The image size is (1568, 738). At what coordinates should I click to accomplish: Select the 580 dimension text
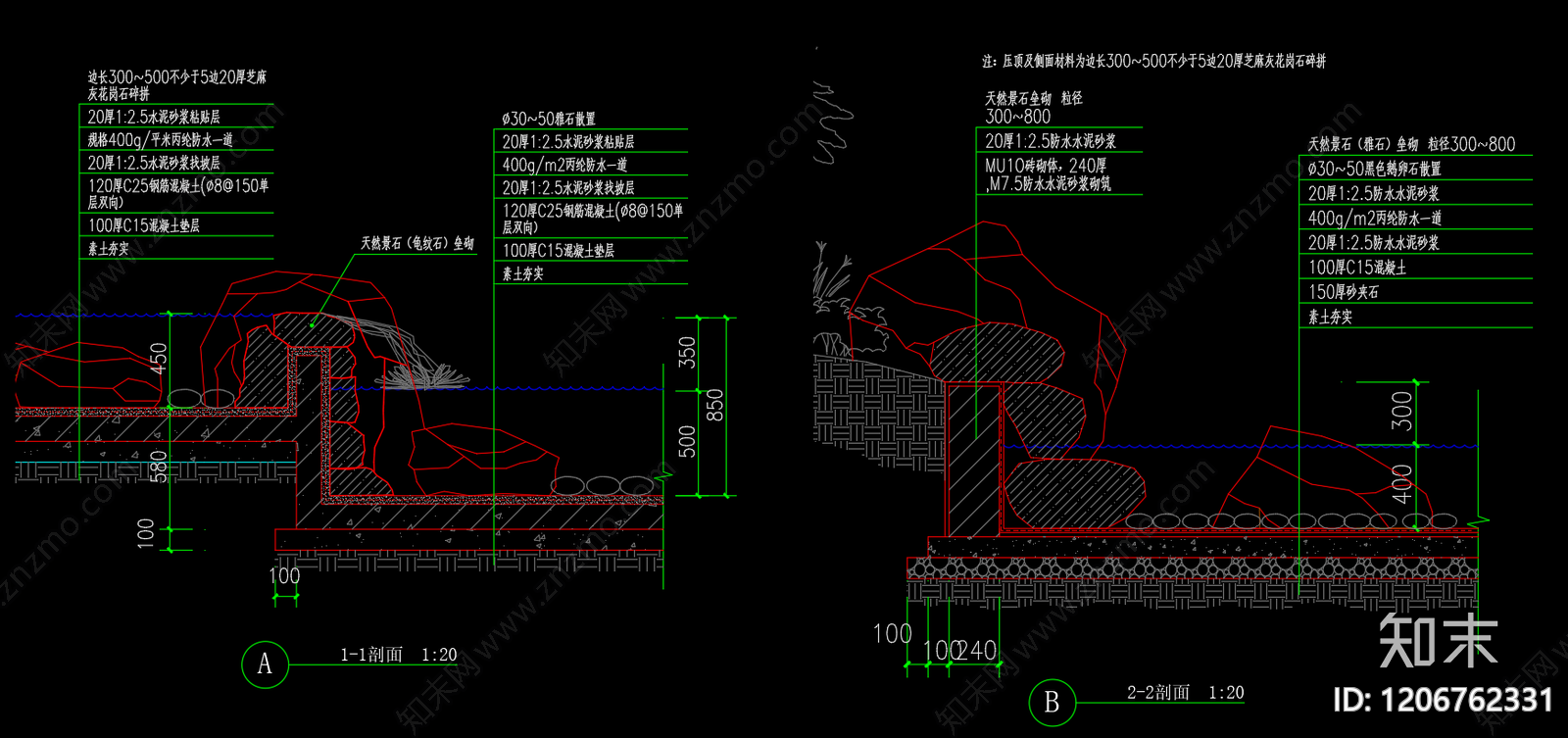(158, 466)
